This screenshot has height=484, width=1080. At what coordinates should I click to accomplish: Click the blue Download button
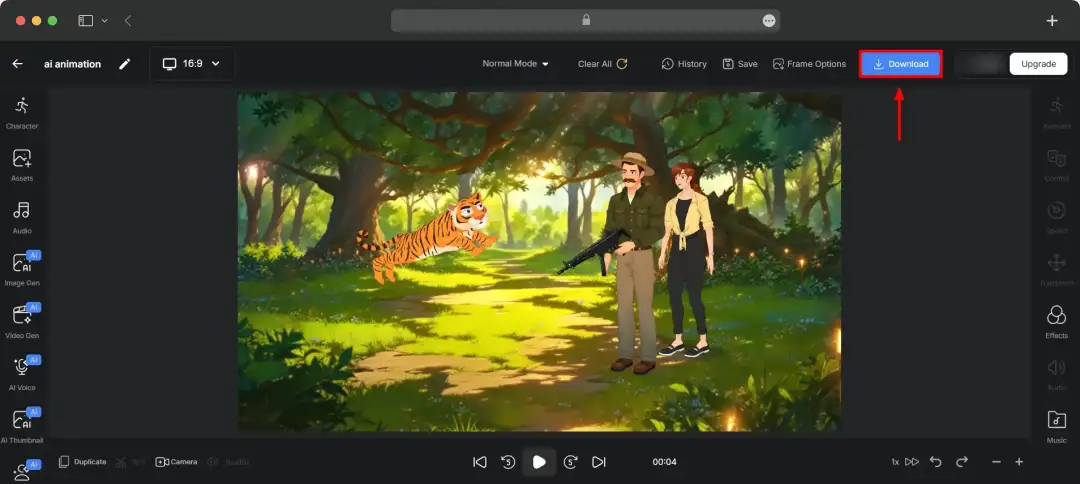pyautogui.click(x=900, y=64)
